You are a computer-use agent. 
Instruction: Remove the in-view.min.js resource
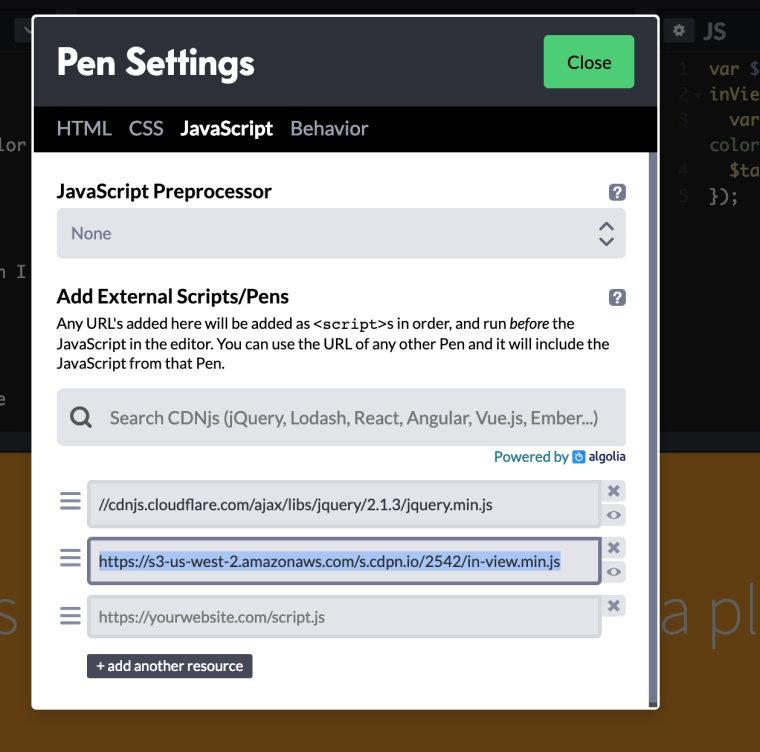[614, 548]
